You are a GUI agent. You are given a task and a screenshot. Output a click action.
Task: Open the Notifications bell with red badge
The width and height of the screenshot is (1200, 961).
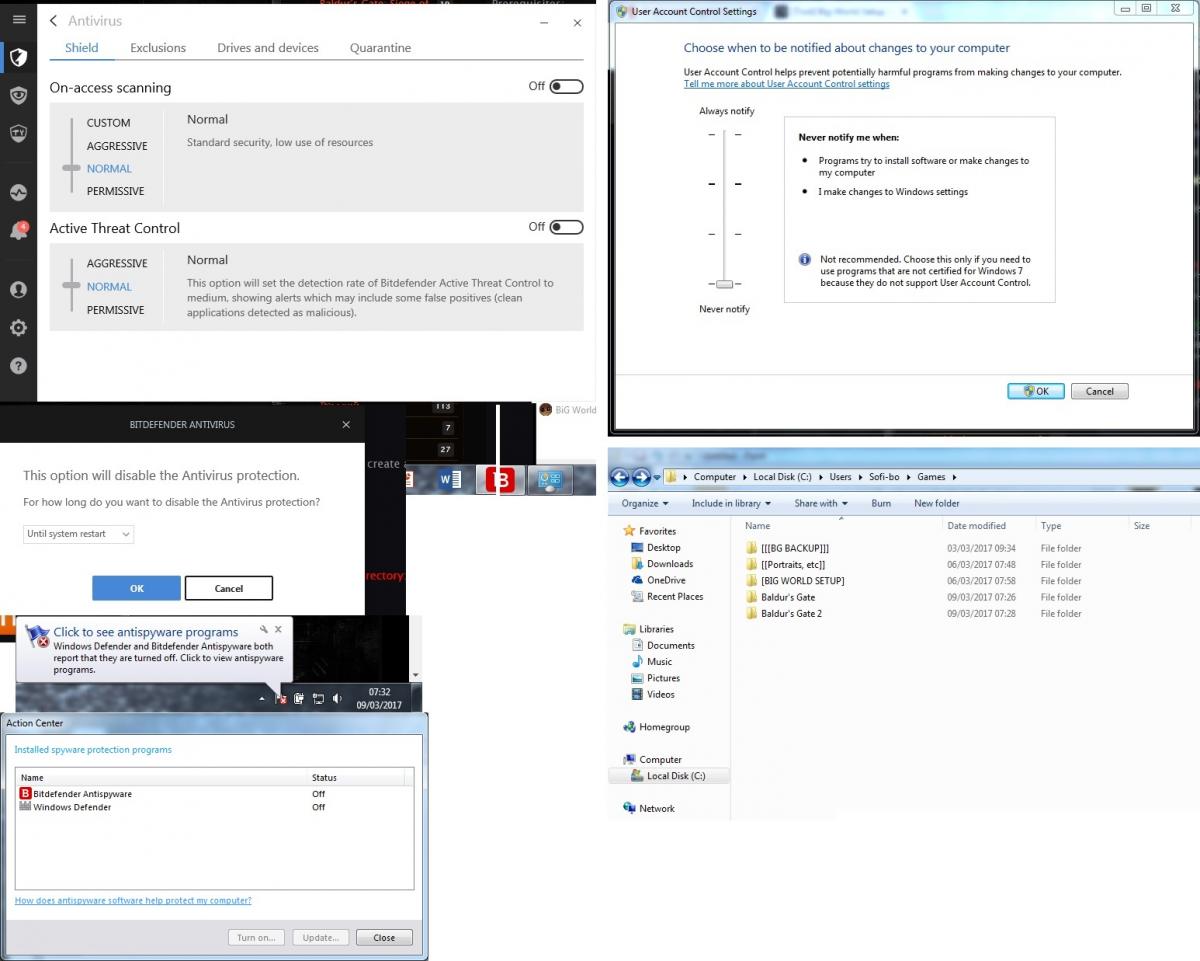pos(18,231)
